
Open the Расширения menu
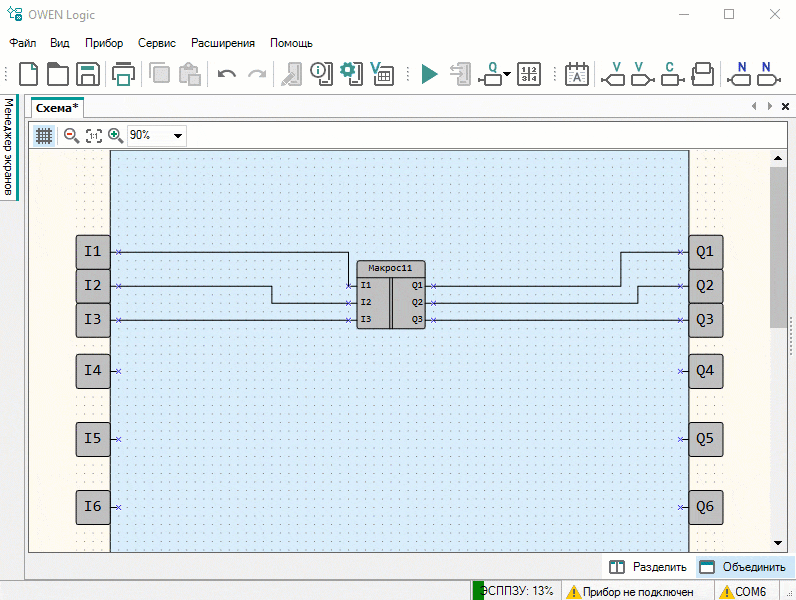pyautogui.click(x=223, y=43)
